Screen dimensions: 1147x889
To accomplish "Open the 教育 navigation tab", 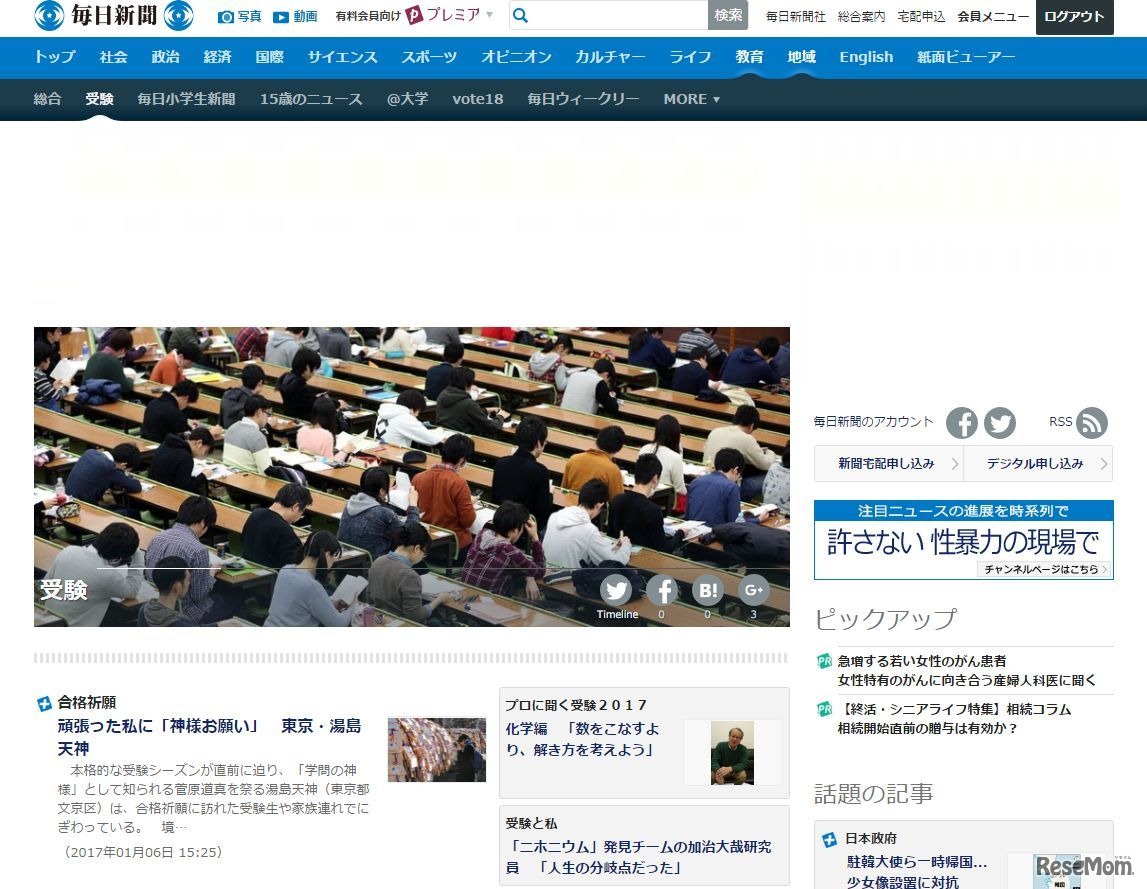I will point(749,57).
